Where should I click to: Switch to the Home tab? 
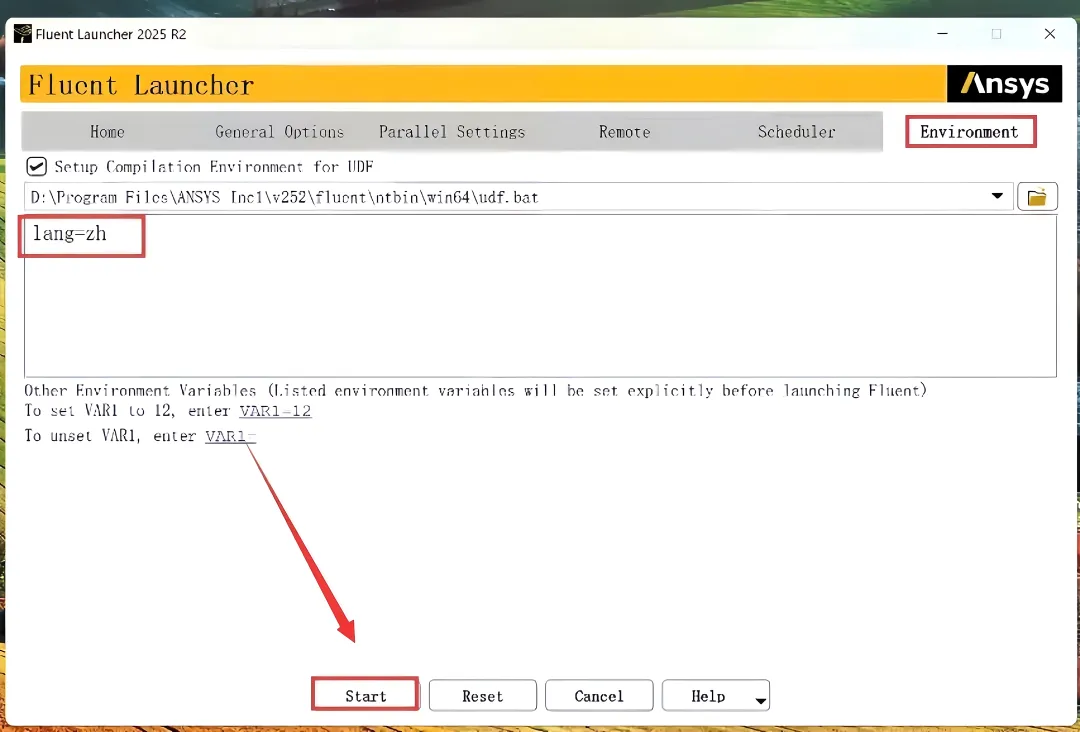(x=107, y=132)
